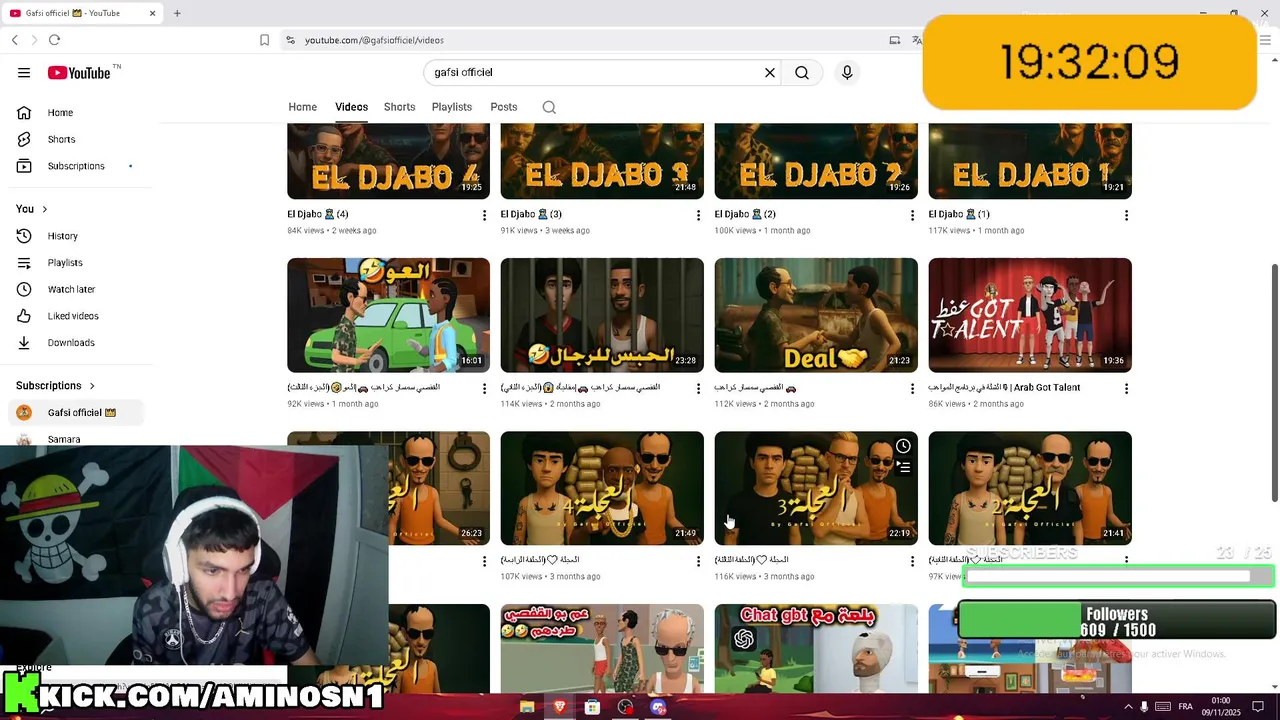Open more actions for 107K views video
This screenshot has width=1280, height=720.
(x=698, y=562)
